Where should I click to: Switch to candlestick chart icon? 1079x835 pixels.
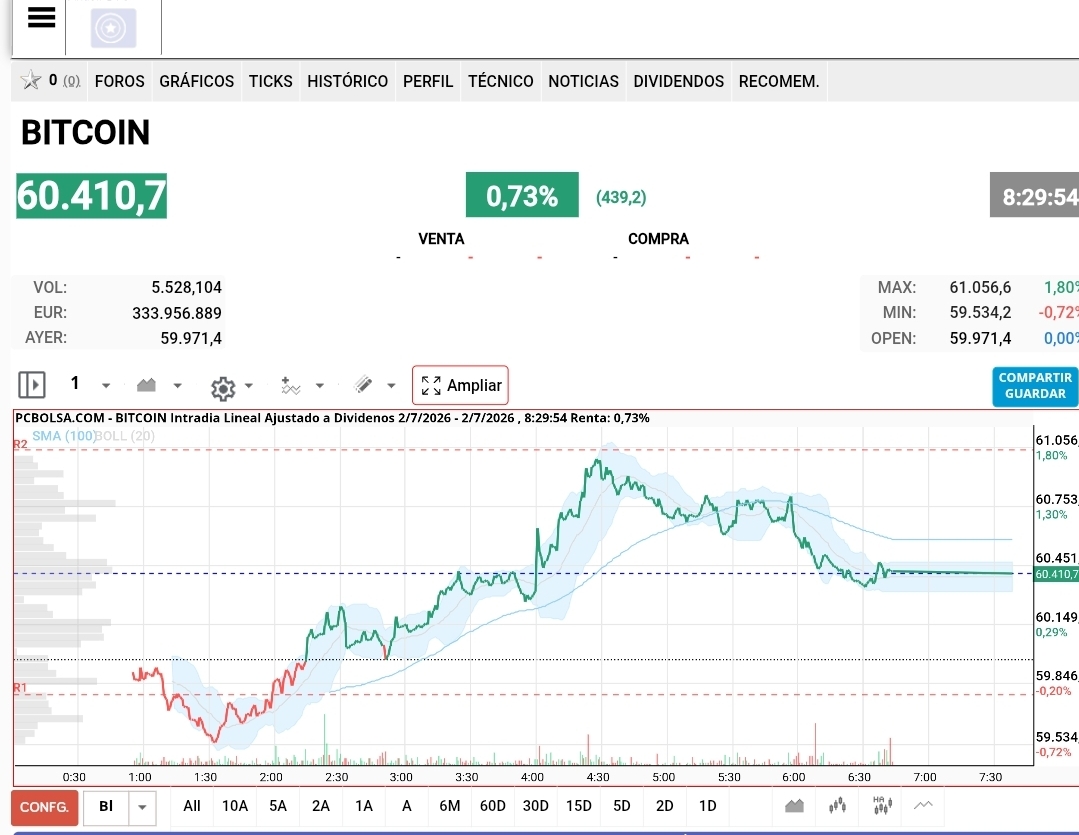837,805
